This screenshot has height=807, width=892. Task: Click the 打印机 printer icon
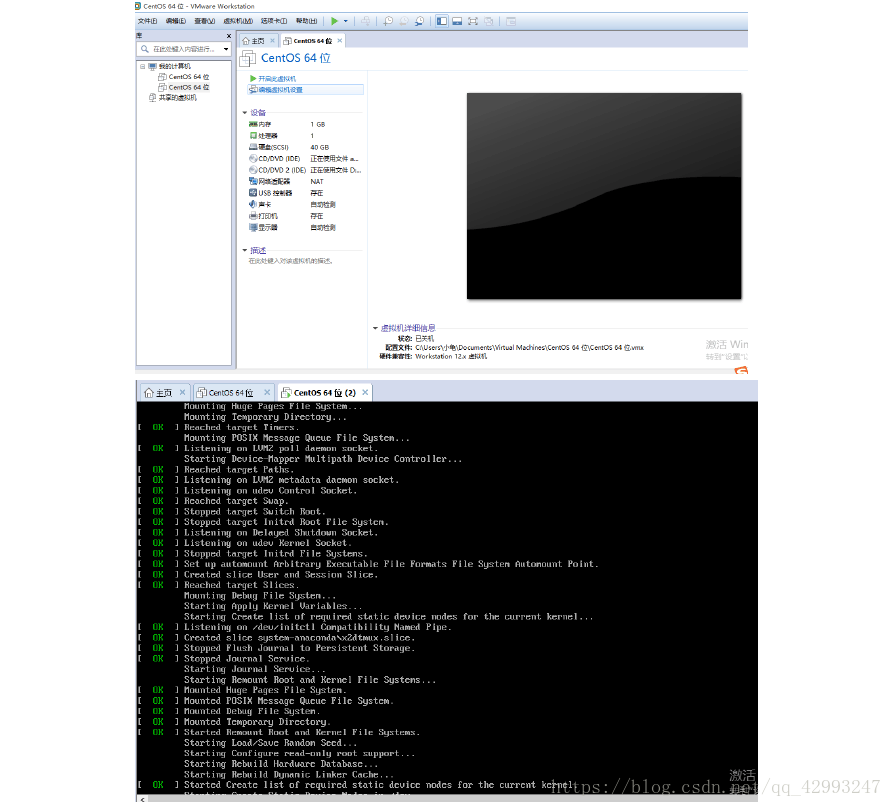click(x=253, y=216)
